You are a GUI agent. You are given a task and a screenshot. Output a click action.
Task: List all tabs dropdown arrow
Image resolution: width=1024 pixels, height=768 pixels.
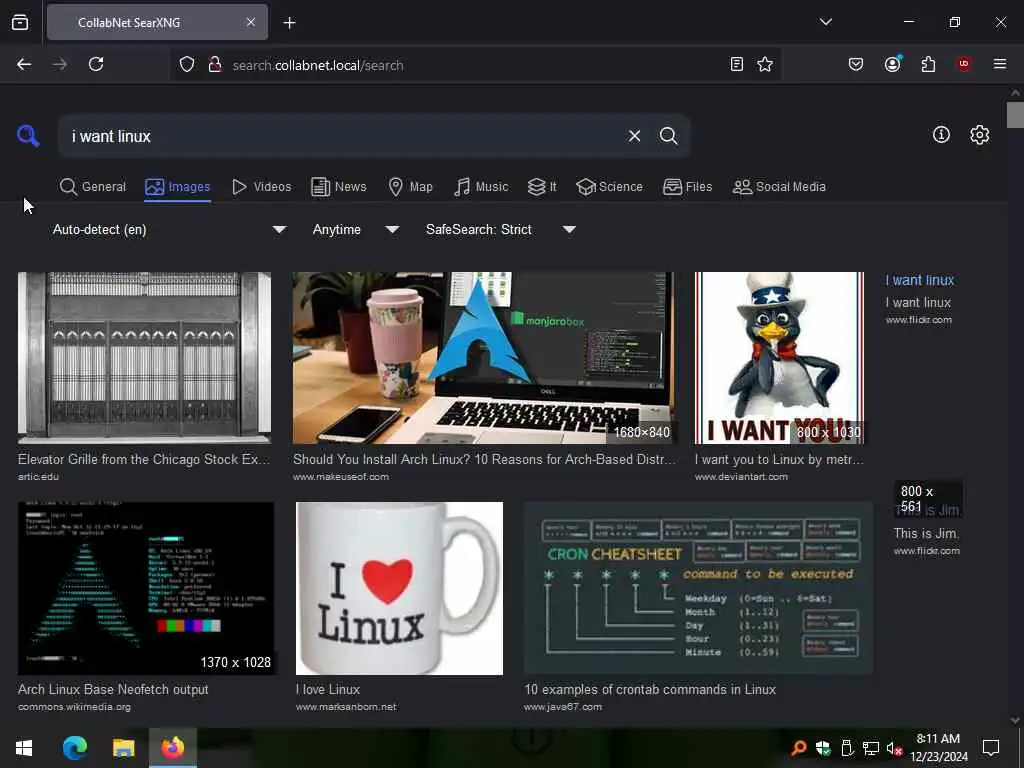pos(825,22)
